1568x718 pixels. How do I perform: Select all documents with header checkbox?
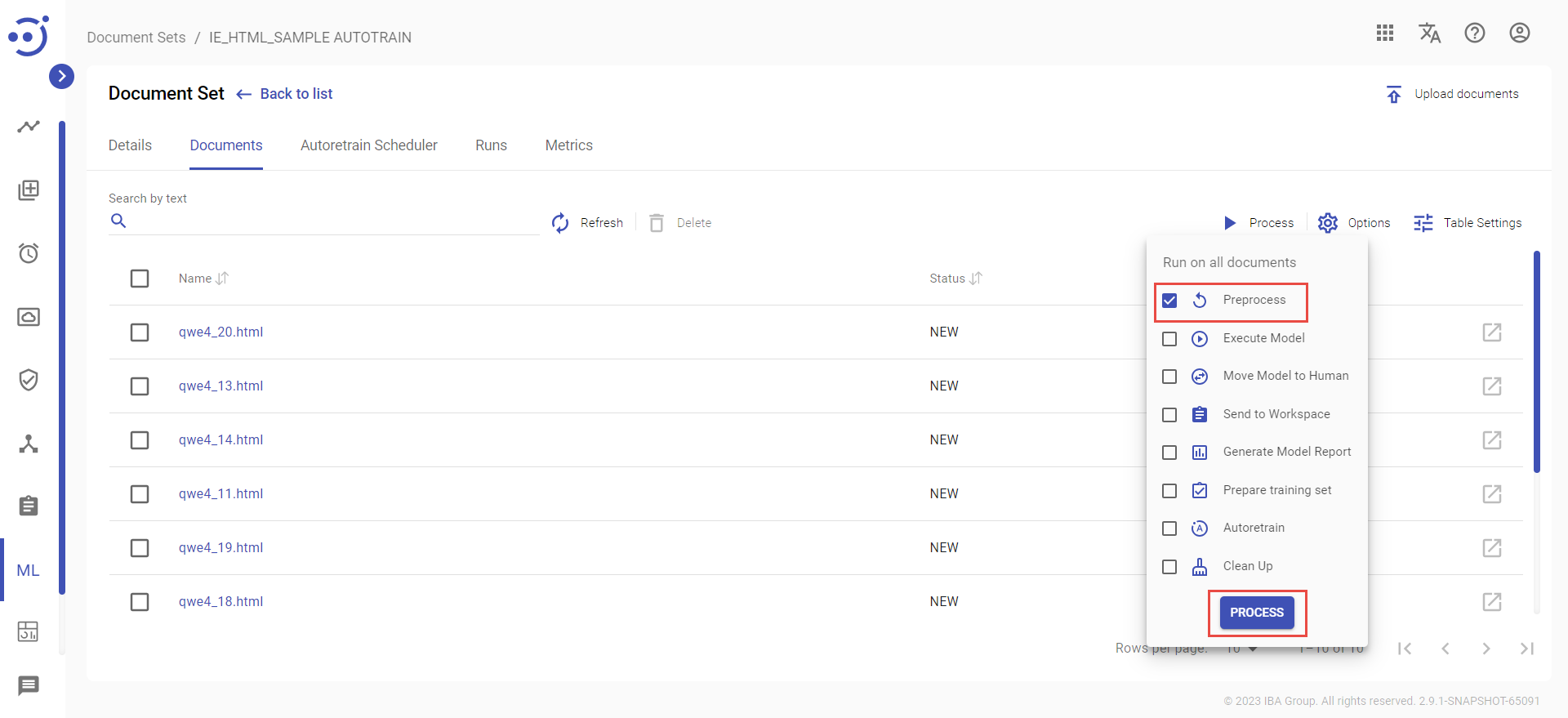(140, 279)
